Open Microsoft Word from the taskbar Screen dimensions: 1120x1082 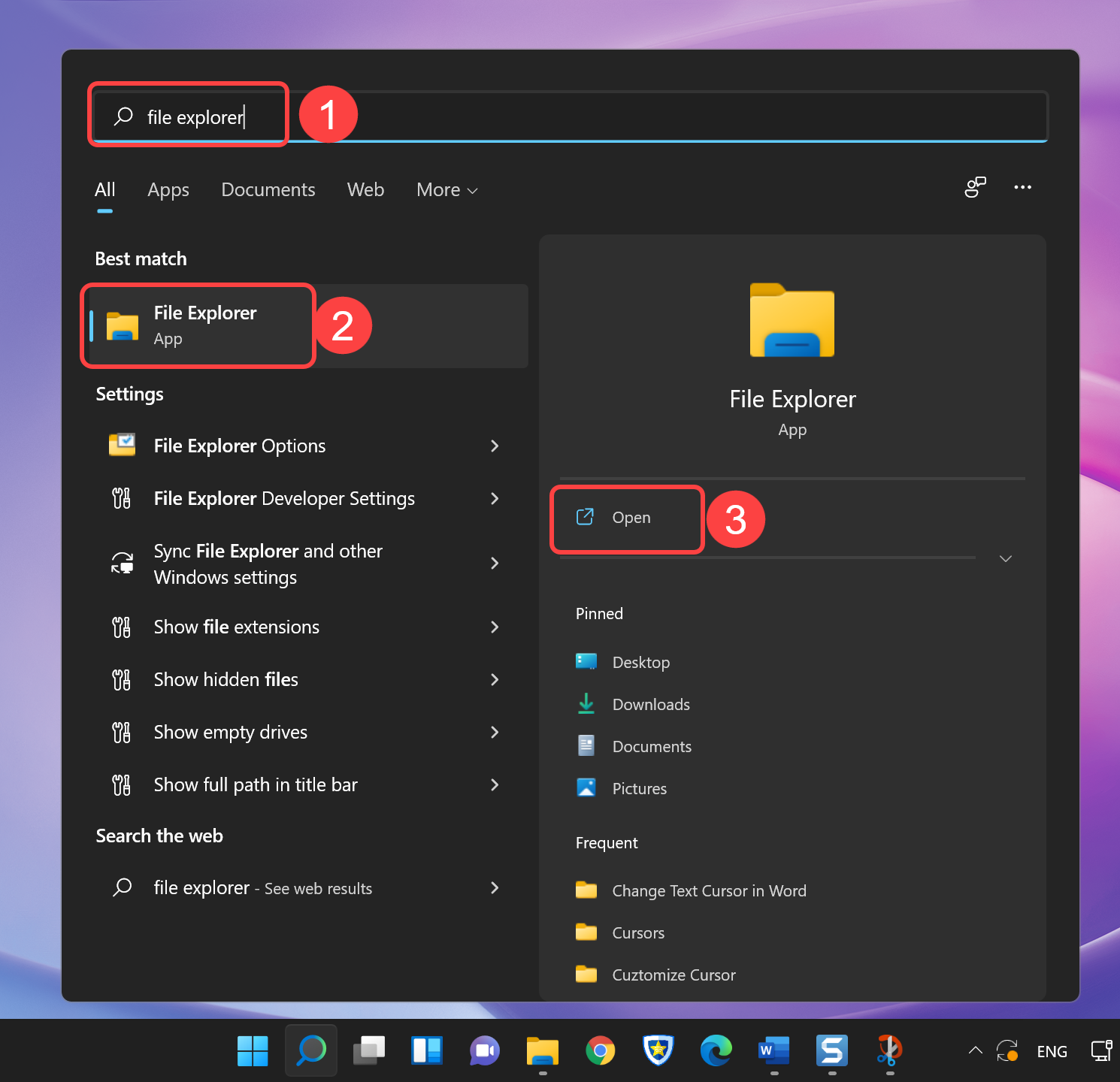tap(774, 1050)
